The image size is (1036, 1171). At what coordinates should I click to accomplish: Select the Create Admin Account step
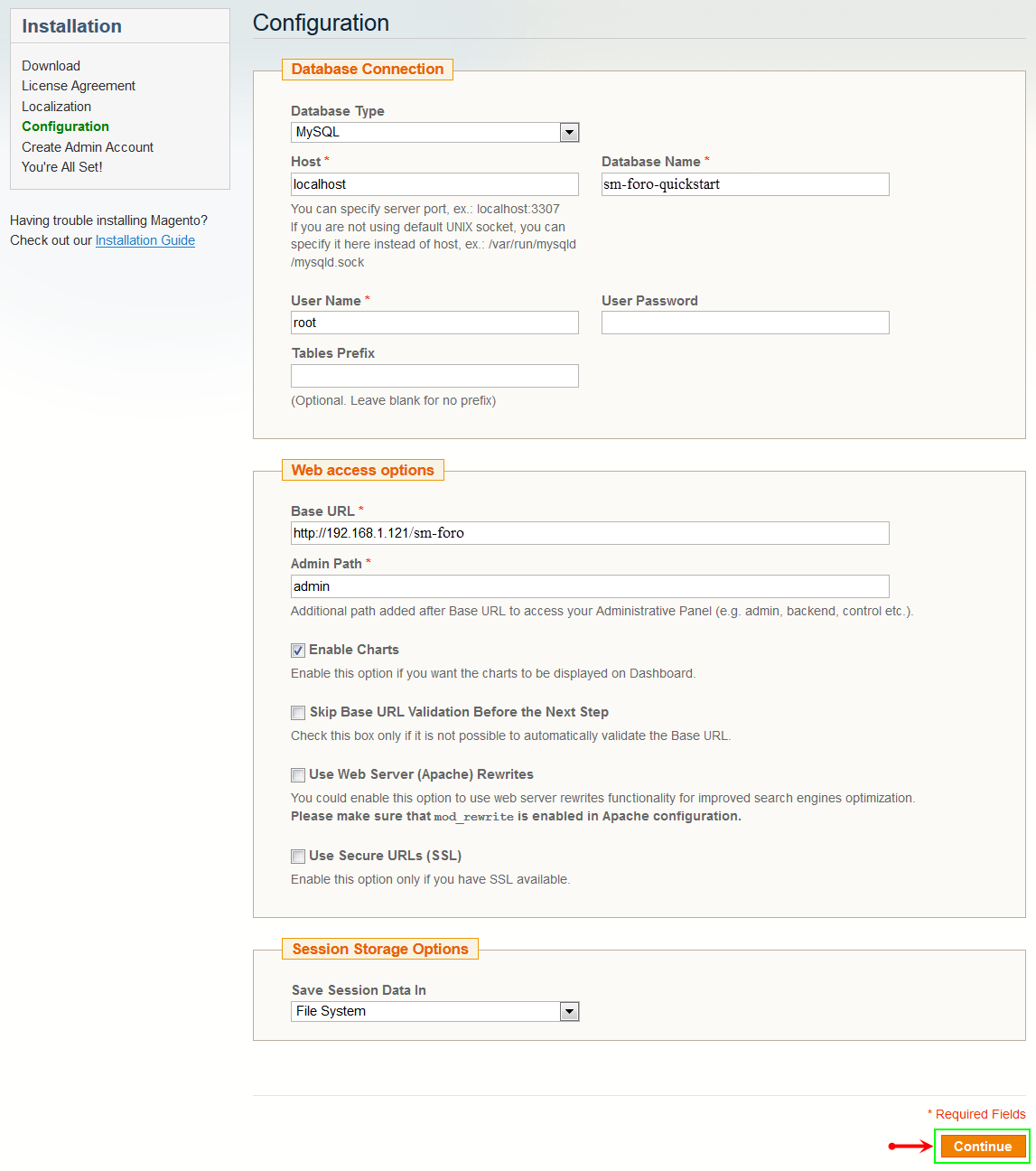[x=88, y=147]
